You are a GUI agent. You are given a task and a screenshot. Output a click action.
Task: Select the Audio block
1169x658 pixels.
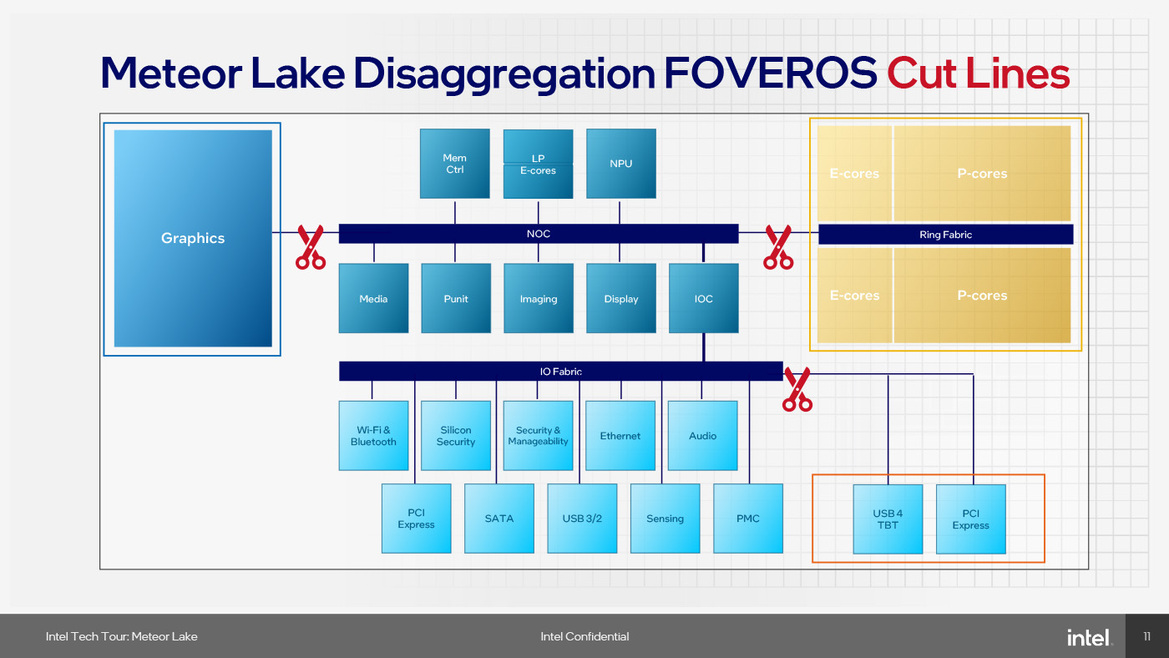pyautogui.click(x=702, y=436)
